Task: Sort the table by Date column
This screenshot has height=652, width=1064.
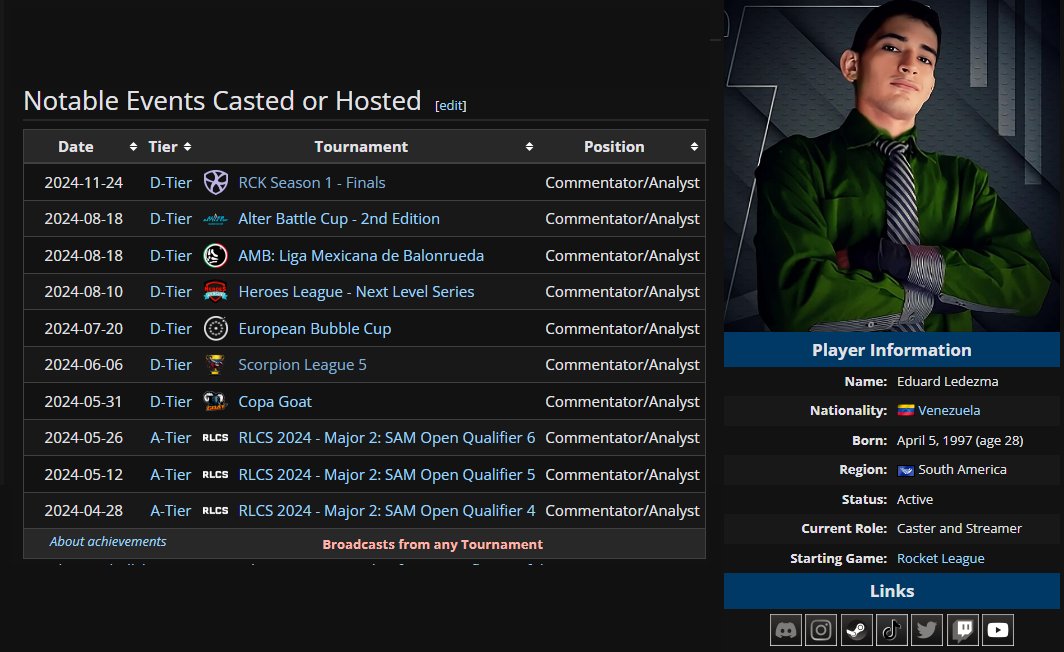Action: [x=133, y=147]
